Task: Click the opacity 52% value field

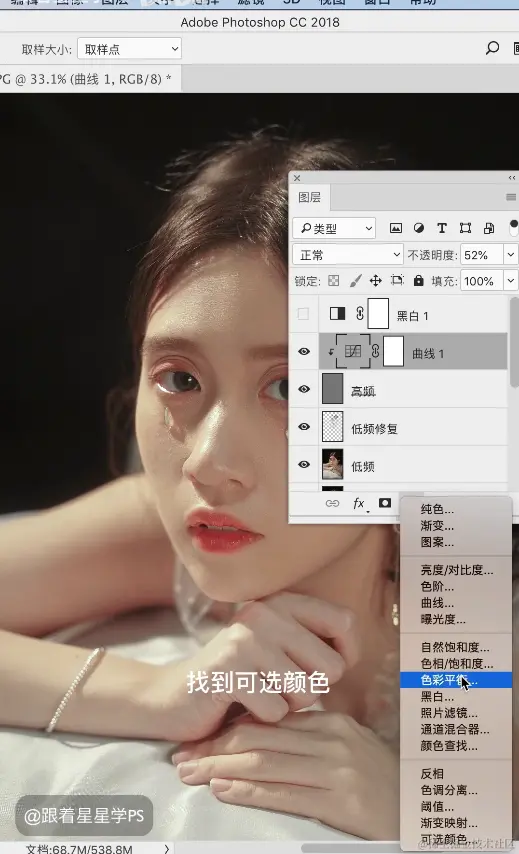Action: click(481, 254)
